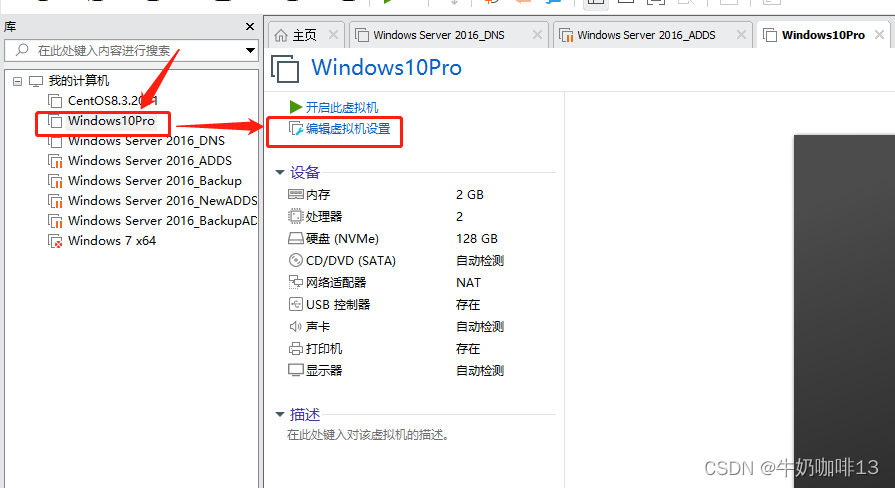This screenshot has width=895, height=488.
Task: Select Windows Server 2016_BackupAD VM
Action: tap(163, 221)
